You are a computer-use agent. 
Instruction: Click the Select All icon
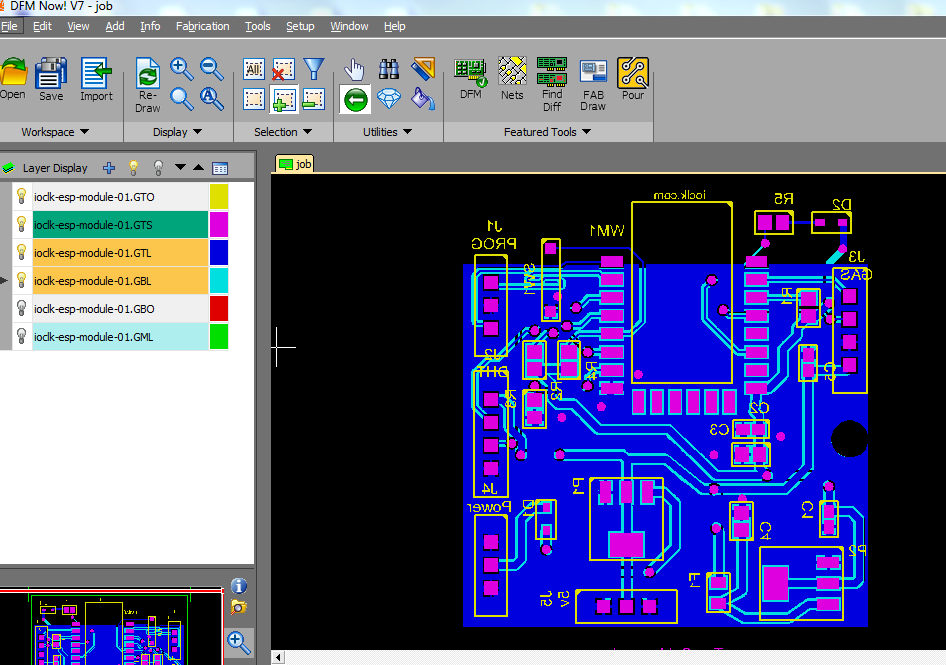click(x=254, y=69)
